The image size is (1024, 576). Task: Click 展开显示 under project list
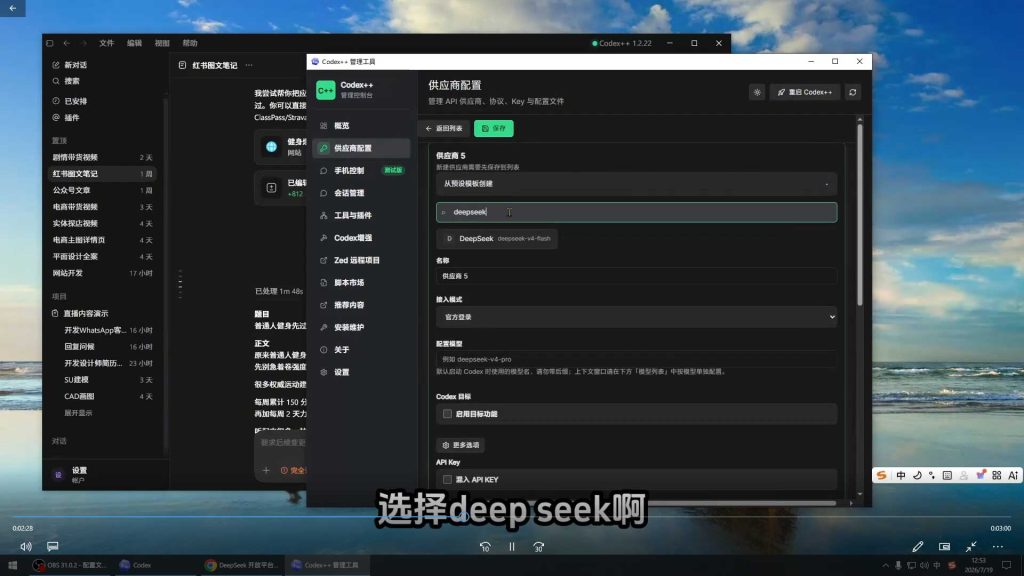tap(78, 413)
